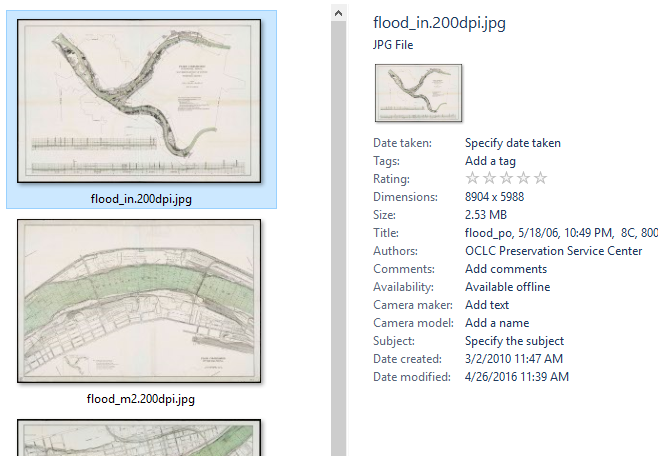Set rating to three stars
Viewport: 658px width, 456px height.
point(507,178)
